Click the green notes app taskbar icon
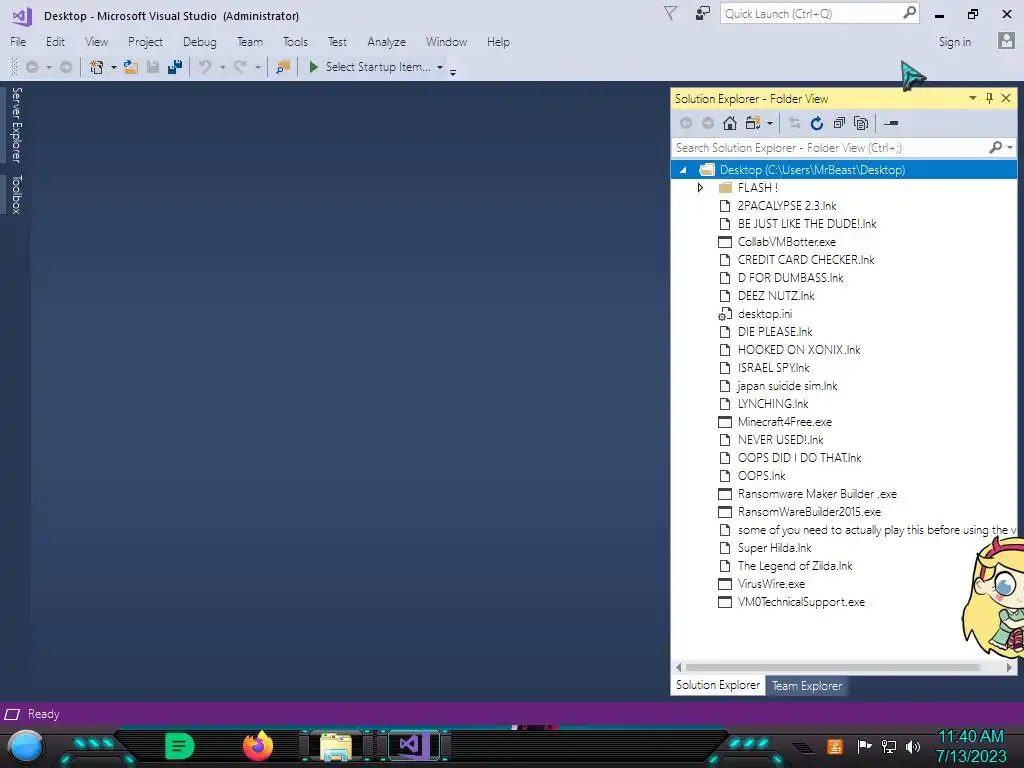This screenshot has height=768, width=1024. click(x=180, y=746)
